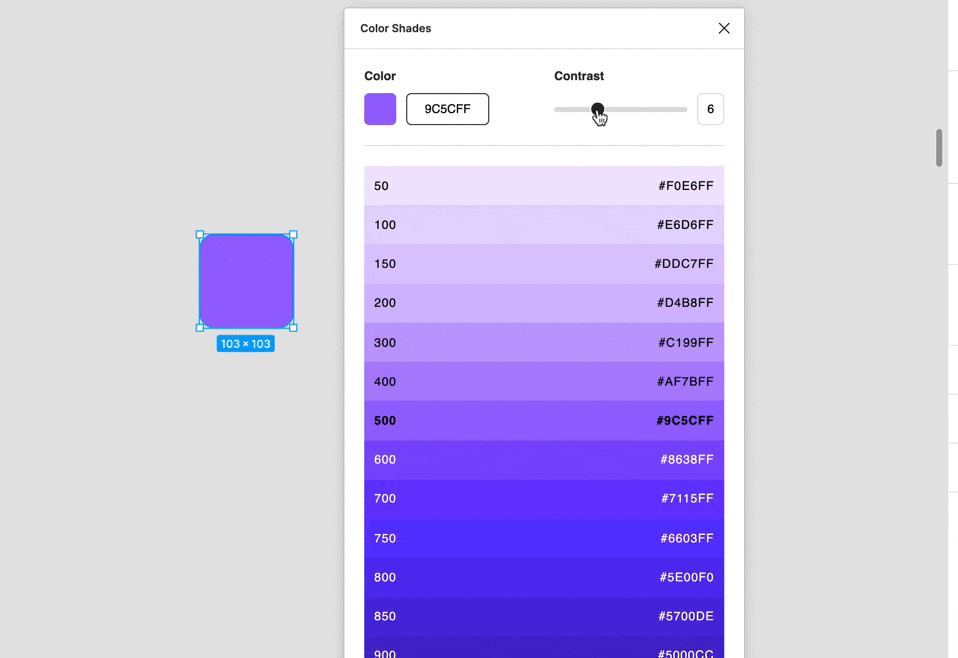Select the 500 shade row #9C5CFF
Viewport: 958px width, 658px height.
point(544,420)
